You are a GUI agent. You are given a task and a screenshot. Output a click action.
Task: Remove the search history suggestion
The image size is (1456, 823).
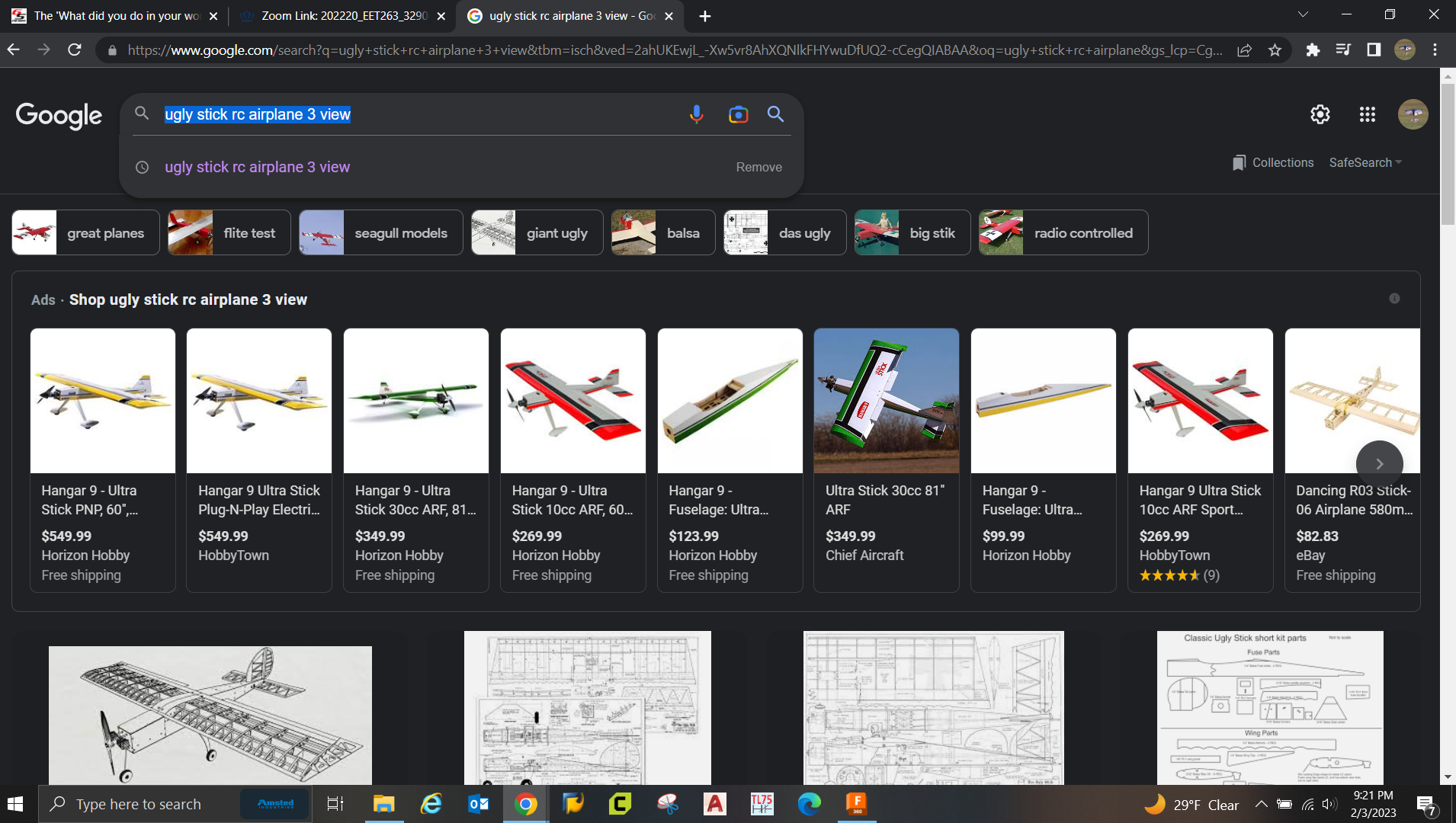(x=758, y=167)
